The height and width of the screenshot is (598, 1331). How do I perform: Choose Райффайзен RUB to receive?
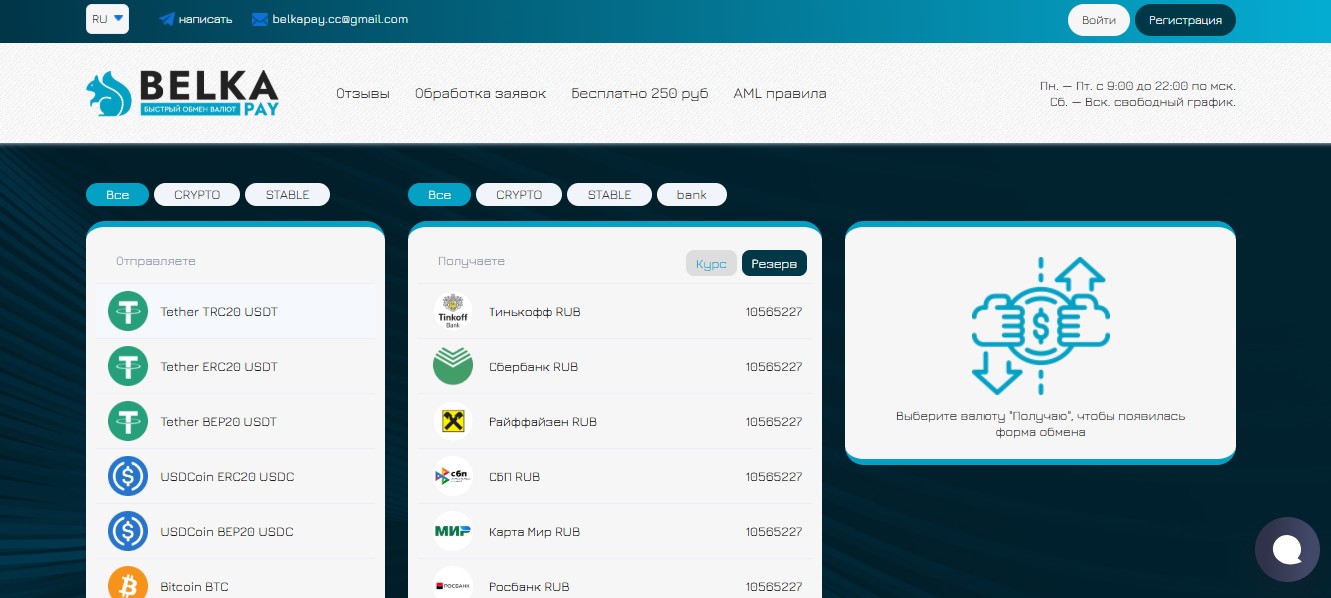pos(615,422)
